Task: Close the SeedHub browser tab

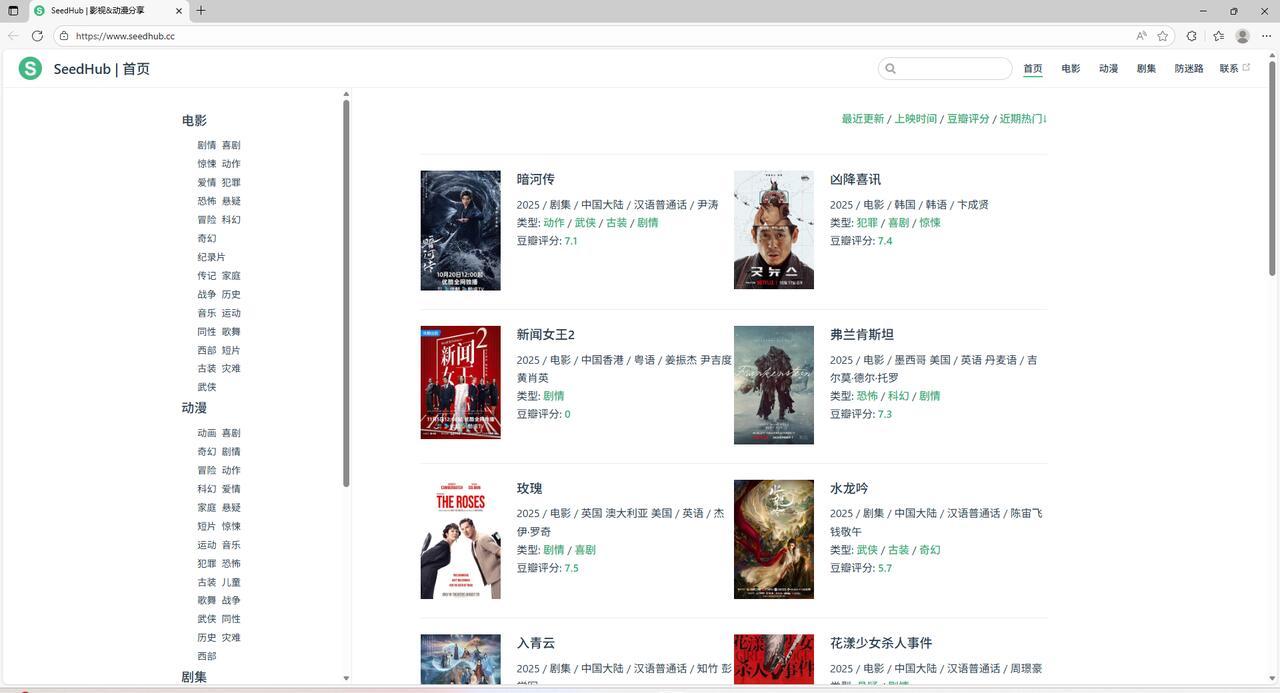Action: coord(180,11)
